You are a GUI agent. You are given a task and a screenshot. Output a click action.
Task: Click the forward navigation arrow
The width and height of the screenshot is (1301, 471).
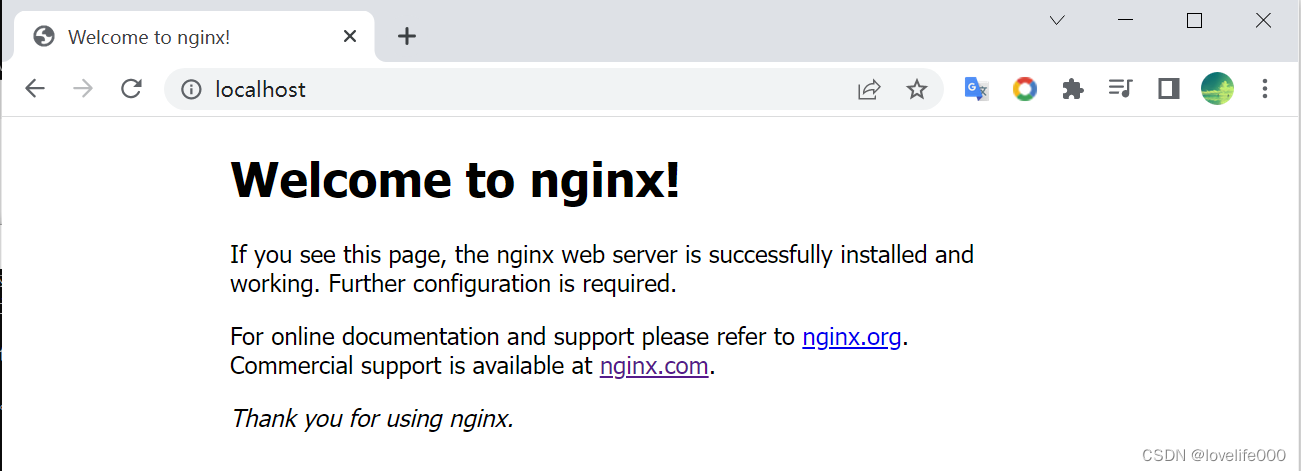[83, 89]
